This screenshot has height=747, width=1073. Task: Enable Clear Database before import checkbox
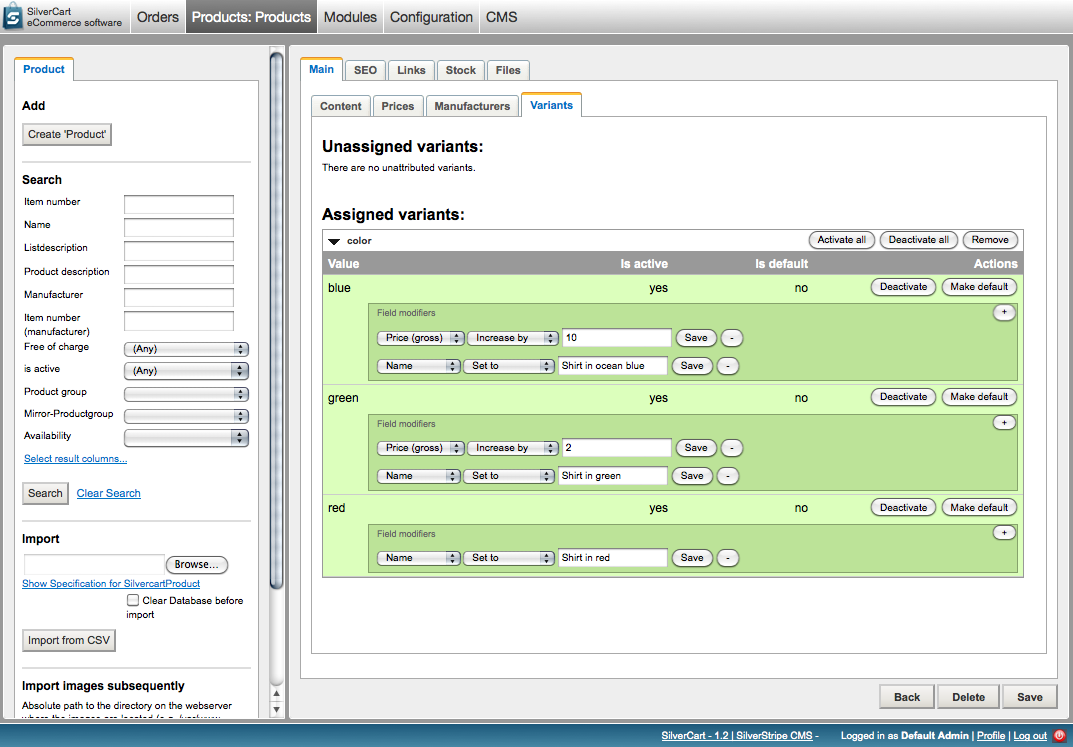tap(133, 601)
